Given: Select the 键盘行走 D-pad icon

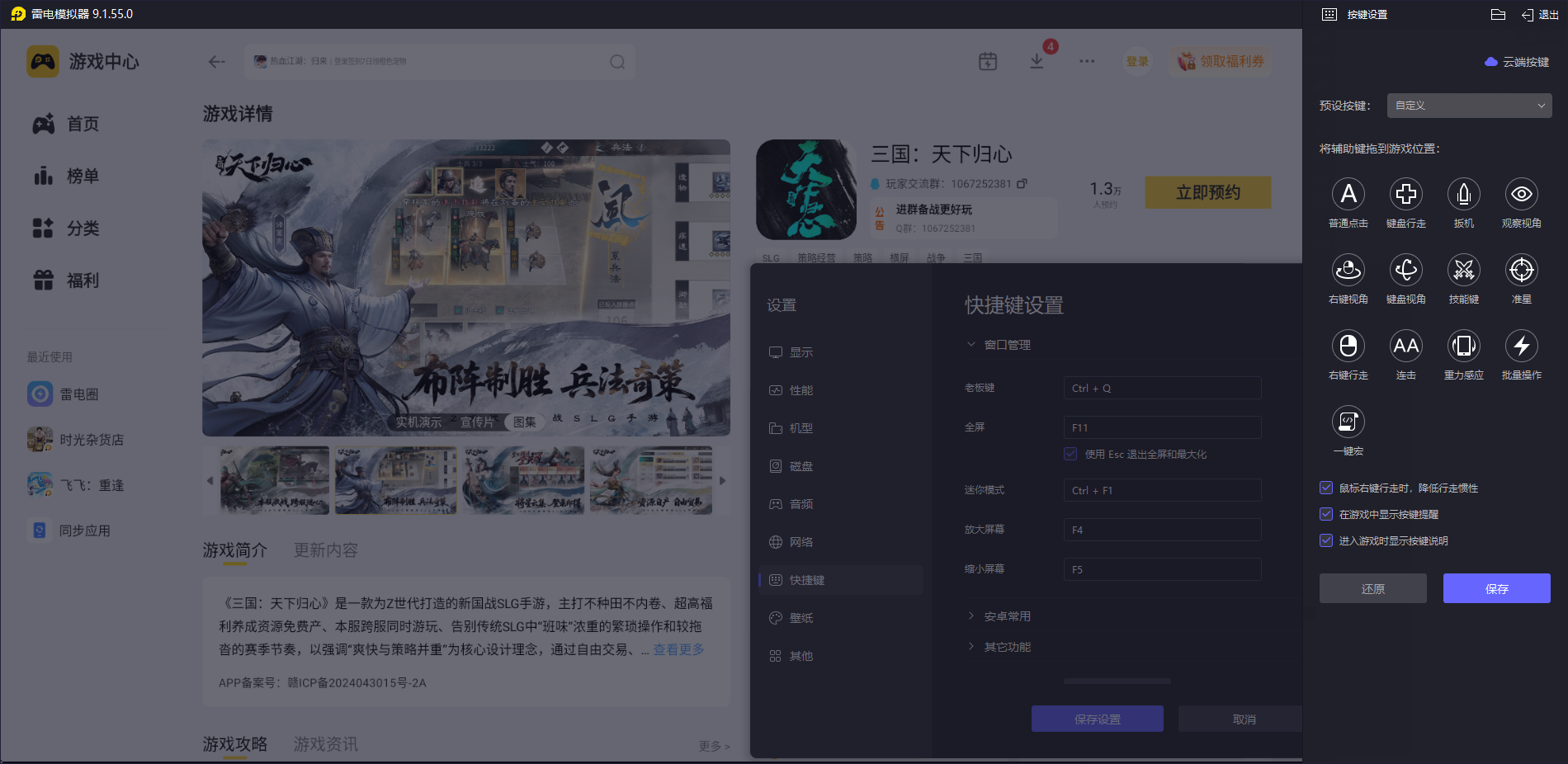Looking at the screenshot, I should (1405, 195).
